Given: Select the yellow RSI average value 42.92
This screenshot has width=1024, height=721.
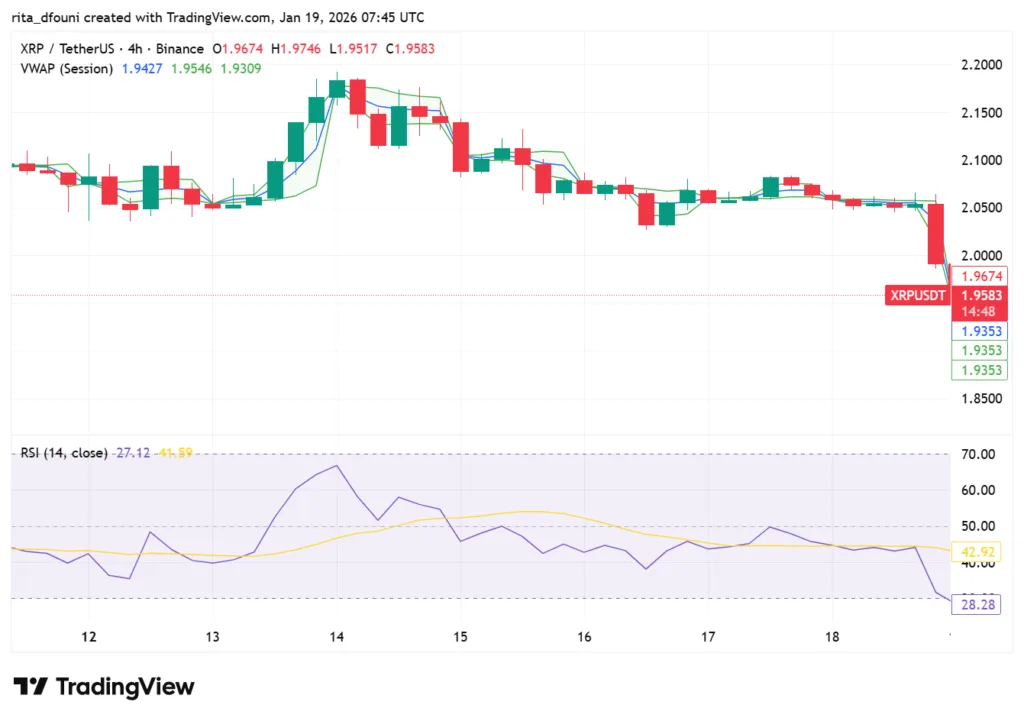Looking at the screenshot, I should [x=977, y=551].
